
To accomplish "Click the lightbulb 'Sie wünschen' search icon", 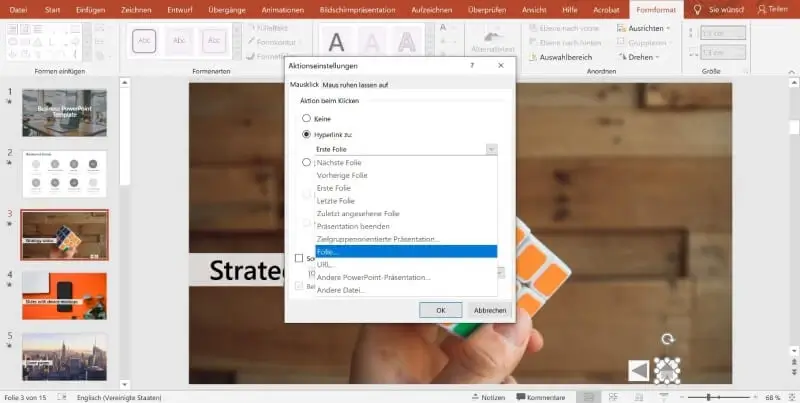I will click(x=698, y=9).
